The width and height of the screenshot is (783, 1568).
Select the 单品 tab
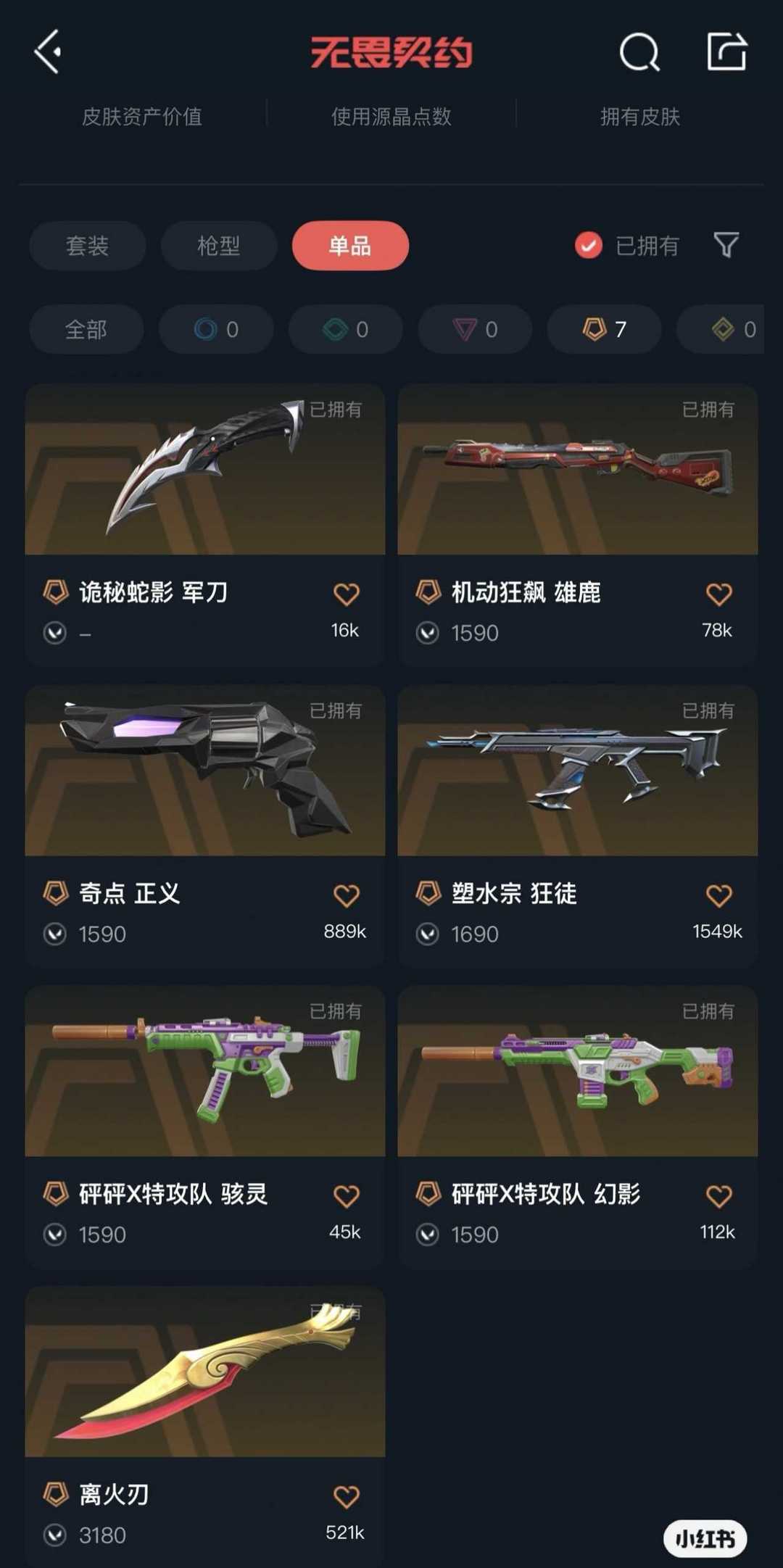[350, 246]
